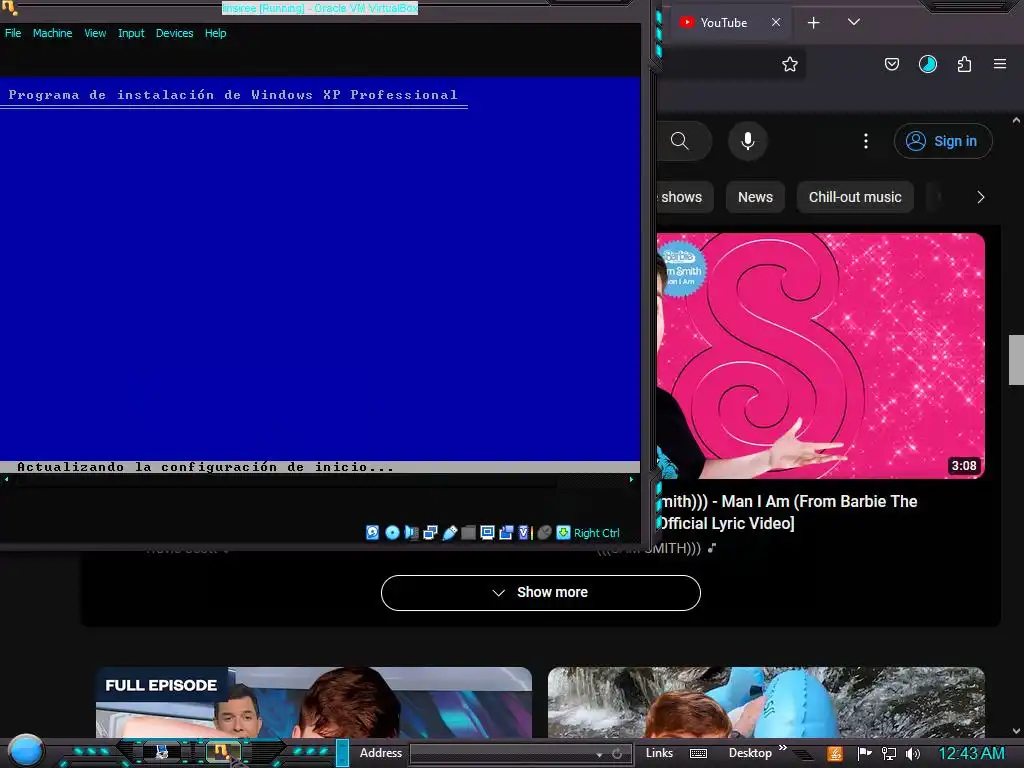Open the volume speaker tray icon
Viewport: 1024px width, 768px height.
[912, 754]
